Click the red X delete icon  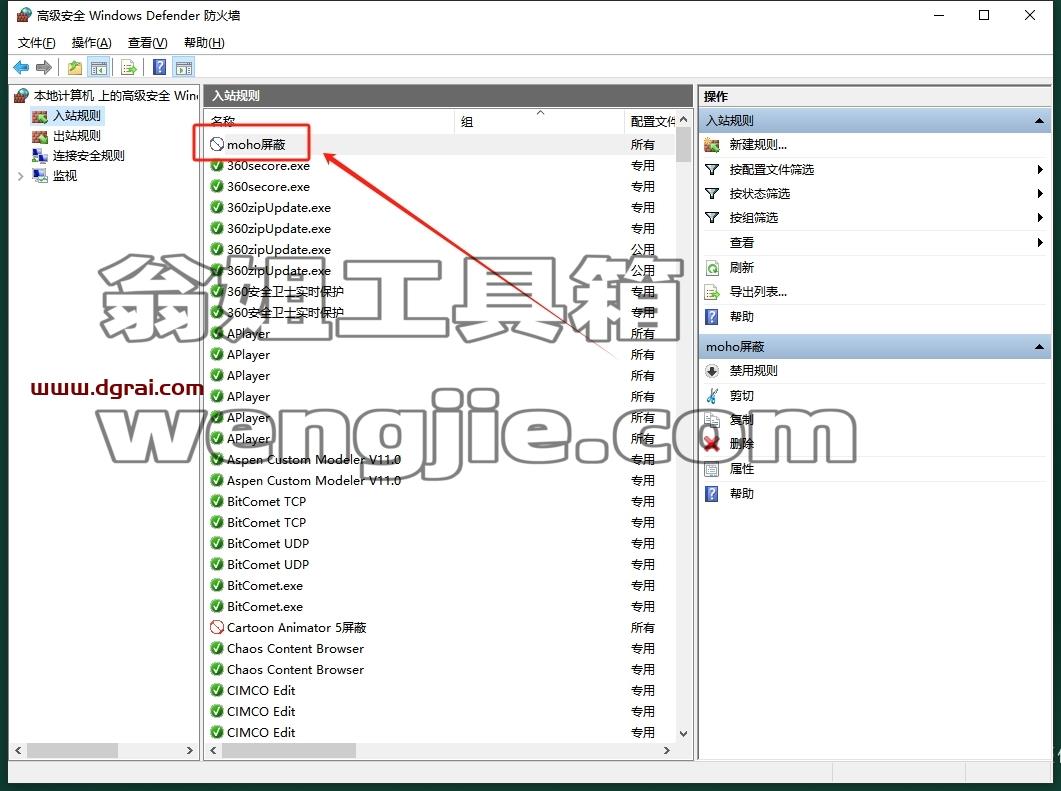[711, 444]
